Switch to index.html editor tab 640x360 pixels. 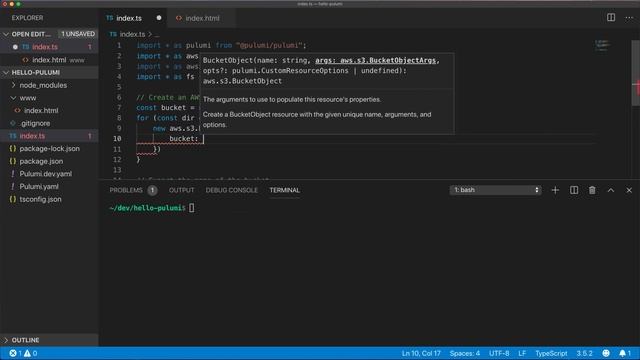click(202, 18)
